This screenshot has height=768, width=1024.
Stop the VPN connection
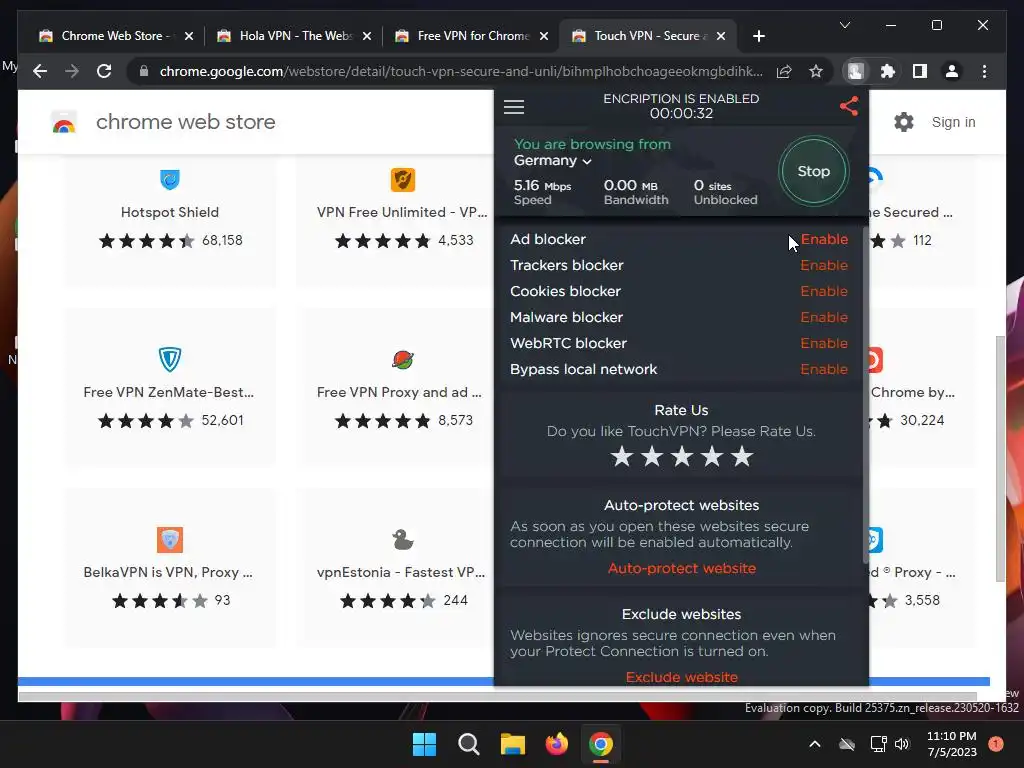(813, 171)
